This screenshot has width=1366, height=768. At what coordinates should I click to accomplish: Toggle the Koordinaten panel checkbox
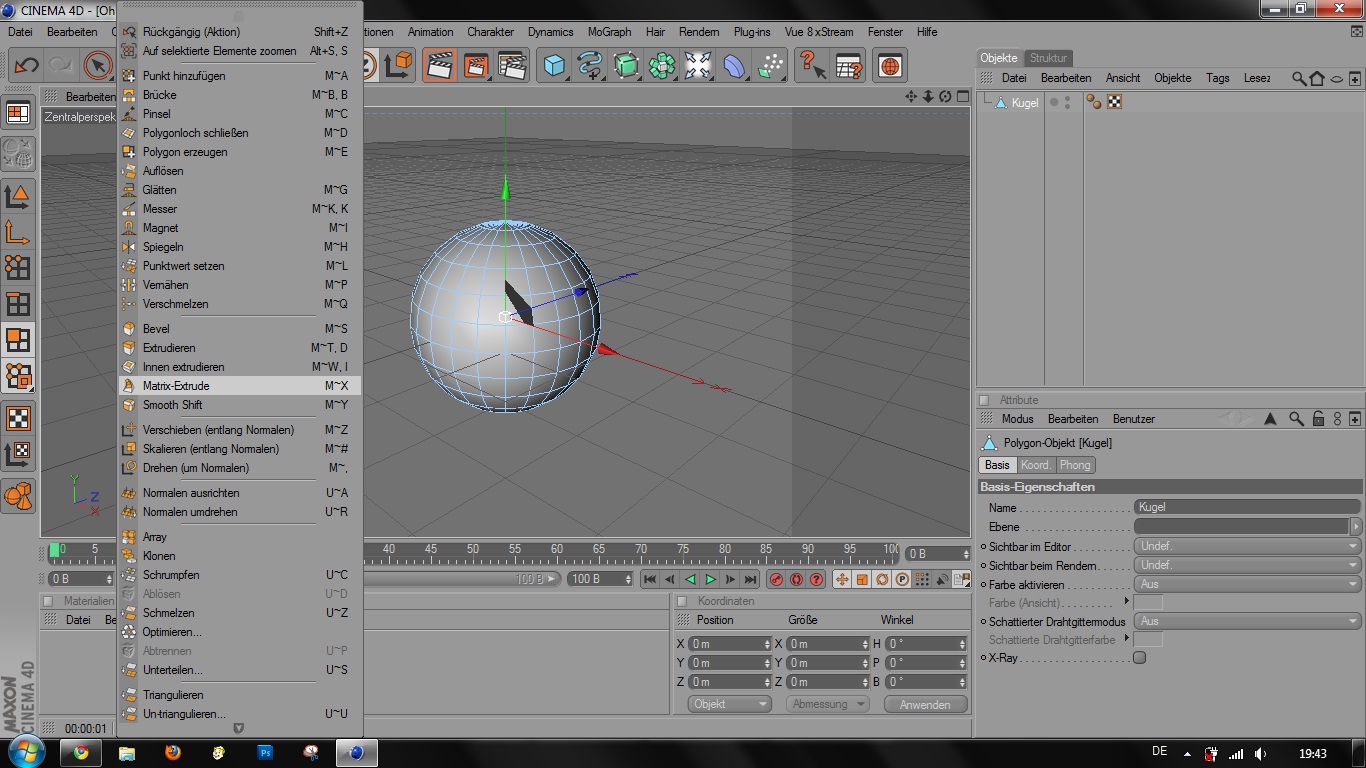coord(682,601)
